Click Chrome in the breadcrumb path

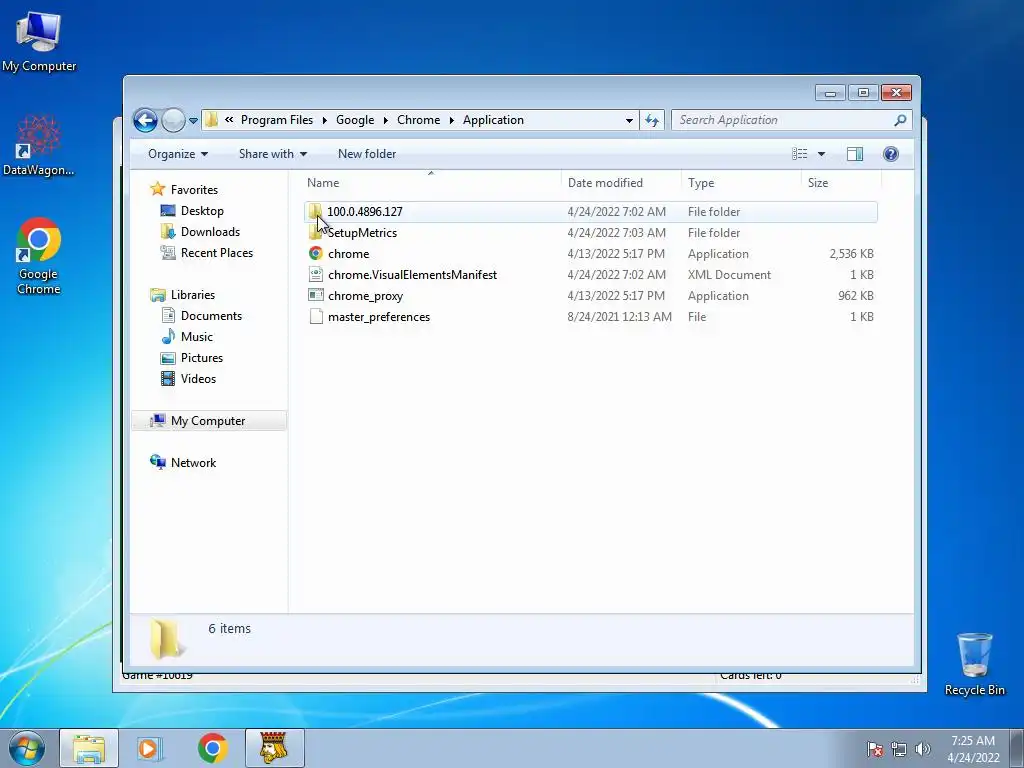(x=419, y=120)
